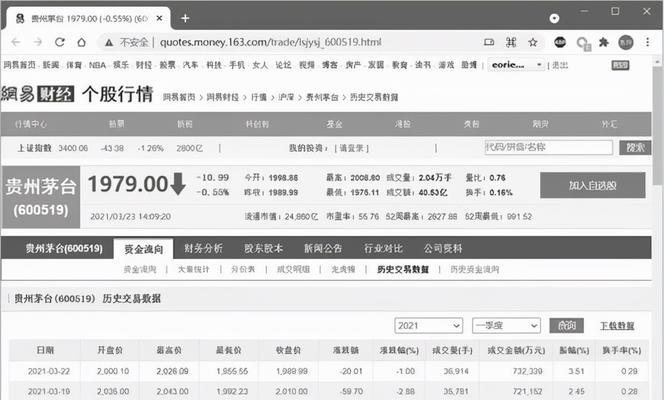Open the 贵州茅台(600519) tab

(x=64, y=248)
